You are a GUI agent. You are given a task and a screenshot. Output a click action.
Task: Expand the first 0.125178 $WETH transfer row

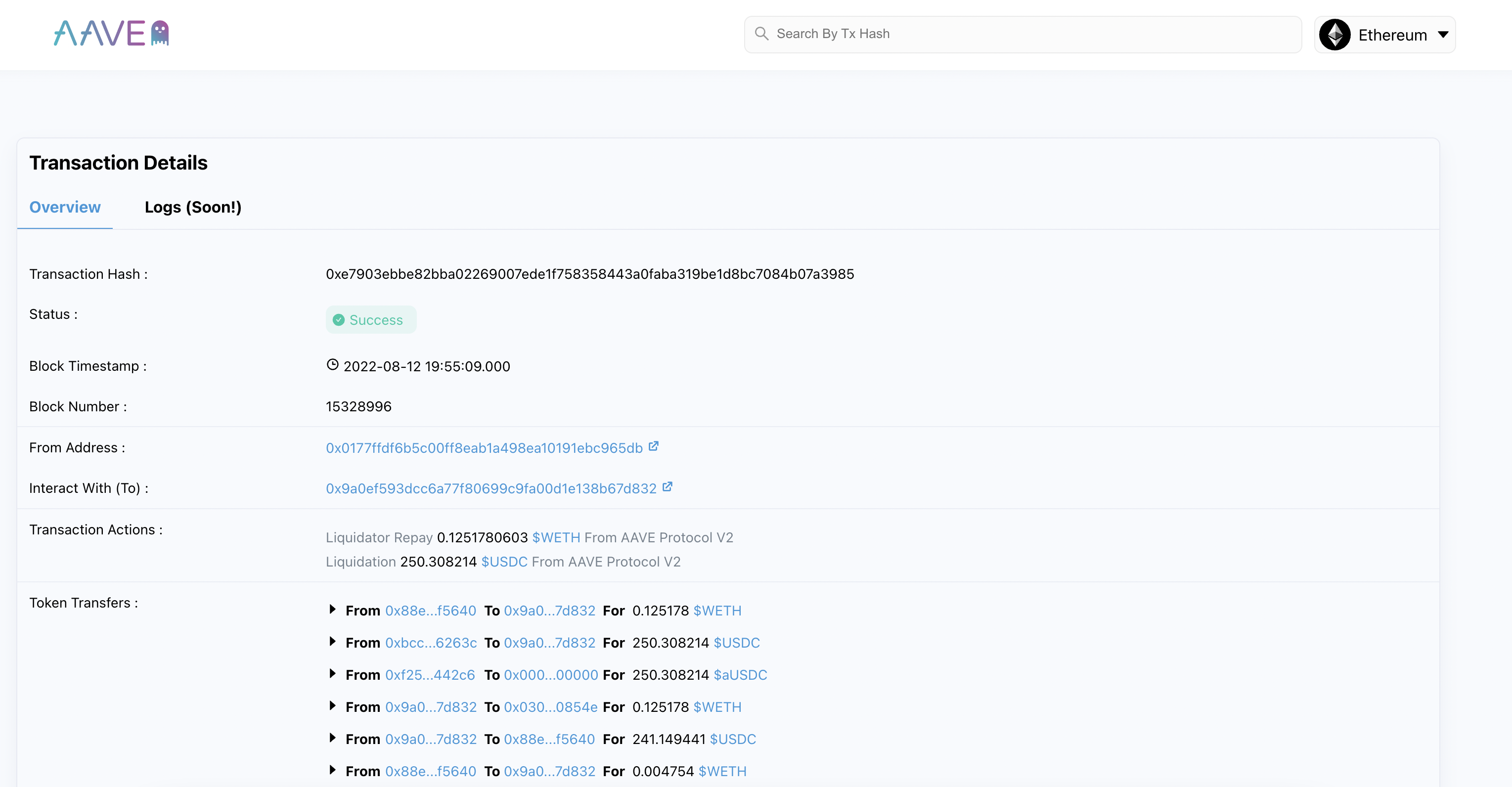(x=332, y=610)
